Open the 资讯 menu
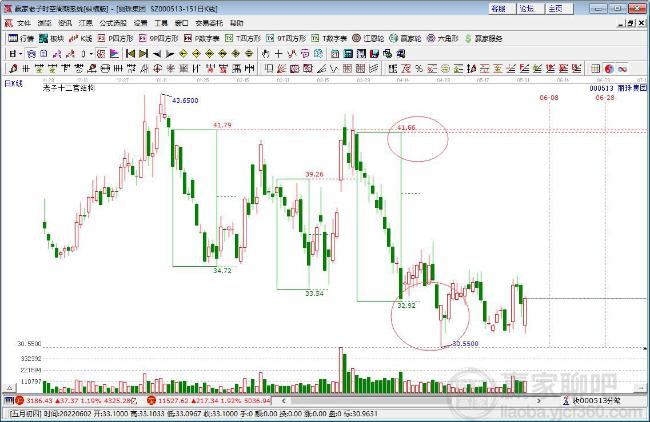Screen dimensions: 650x422 [65, 23]
